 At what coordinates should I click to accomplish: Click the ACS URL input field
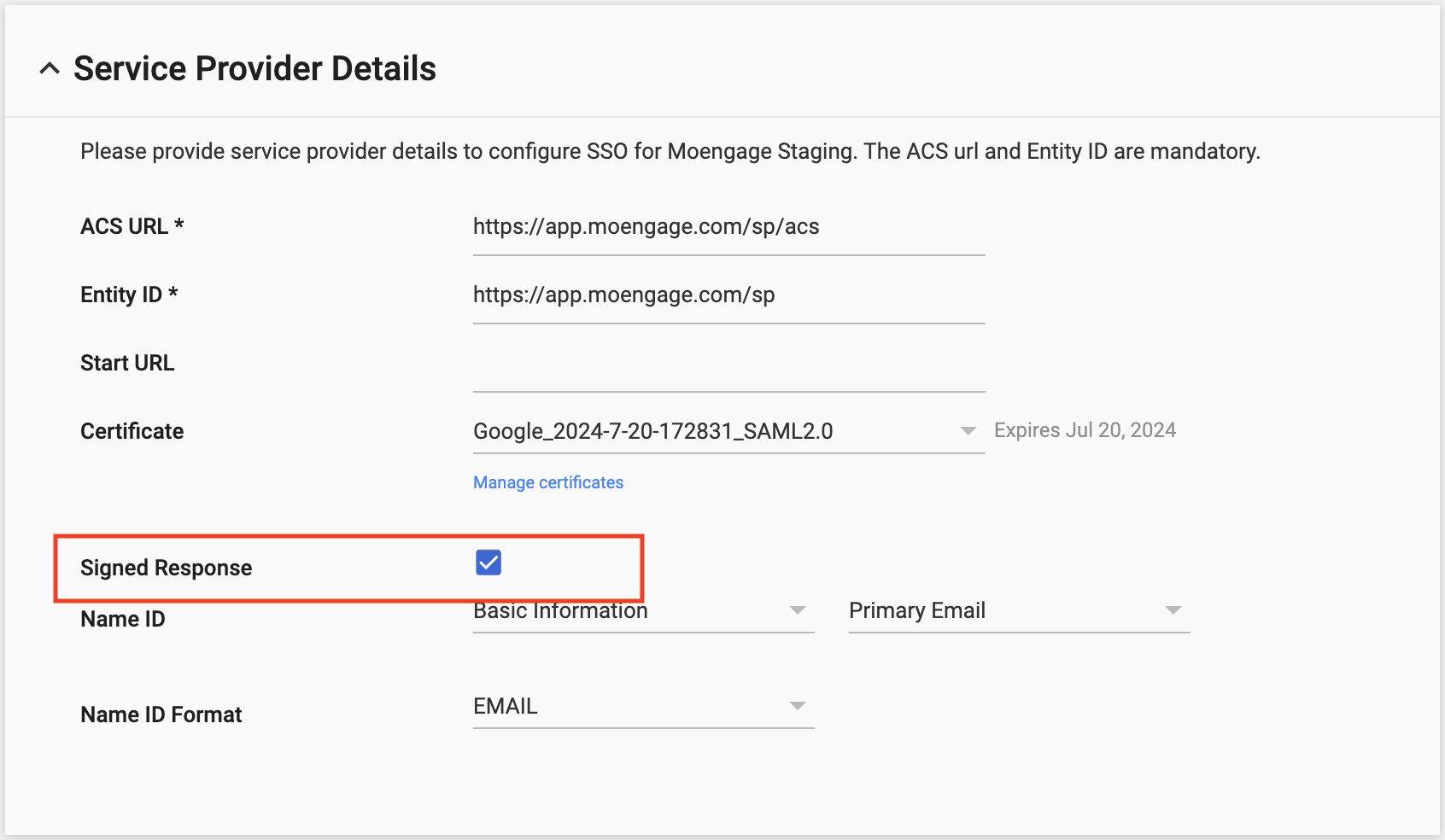728,226
